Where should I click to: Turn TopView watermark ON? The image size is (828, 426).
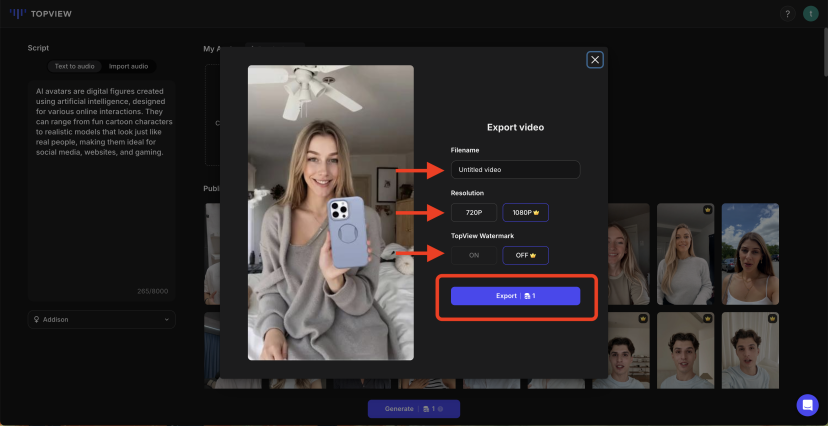coord(474,255)
